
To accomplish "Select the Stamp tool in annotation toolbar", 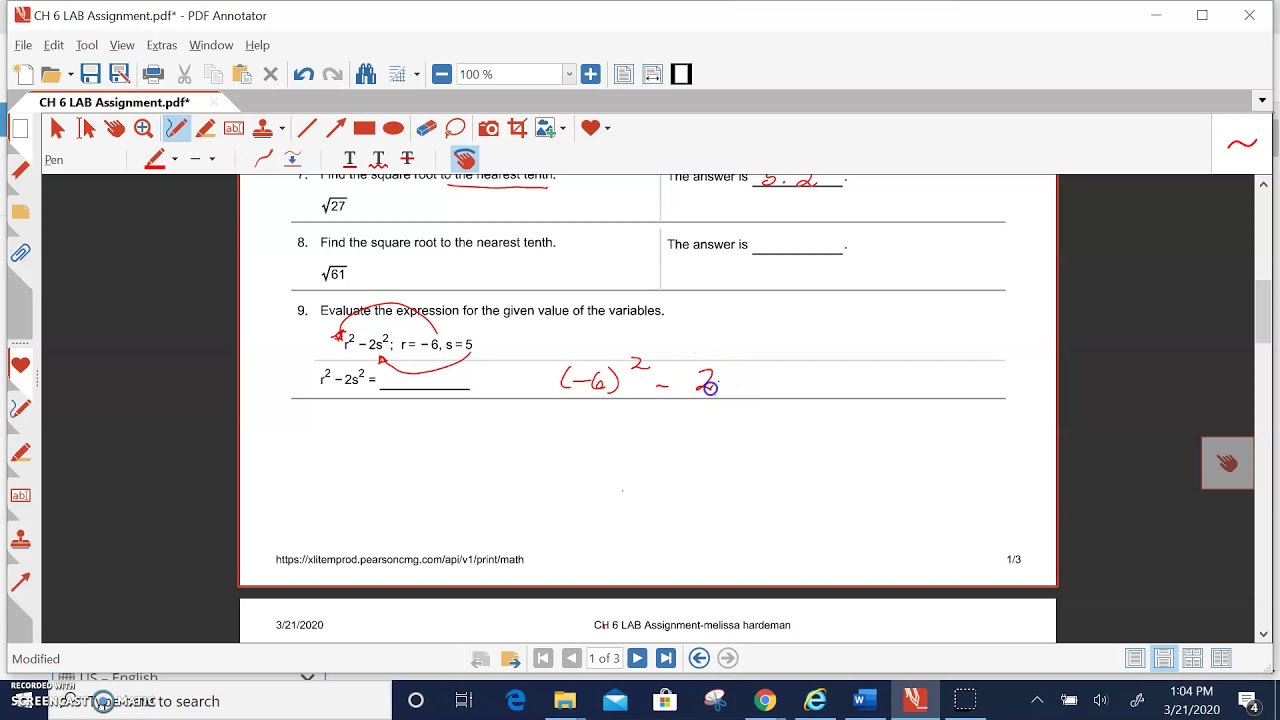I will (262, 128).
